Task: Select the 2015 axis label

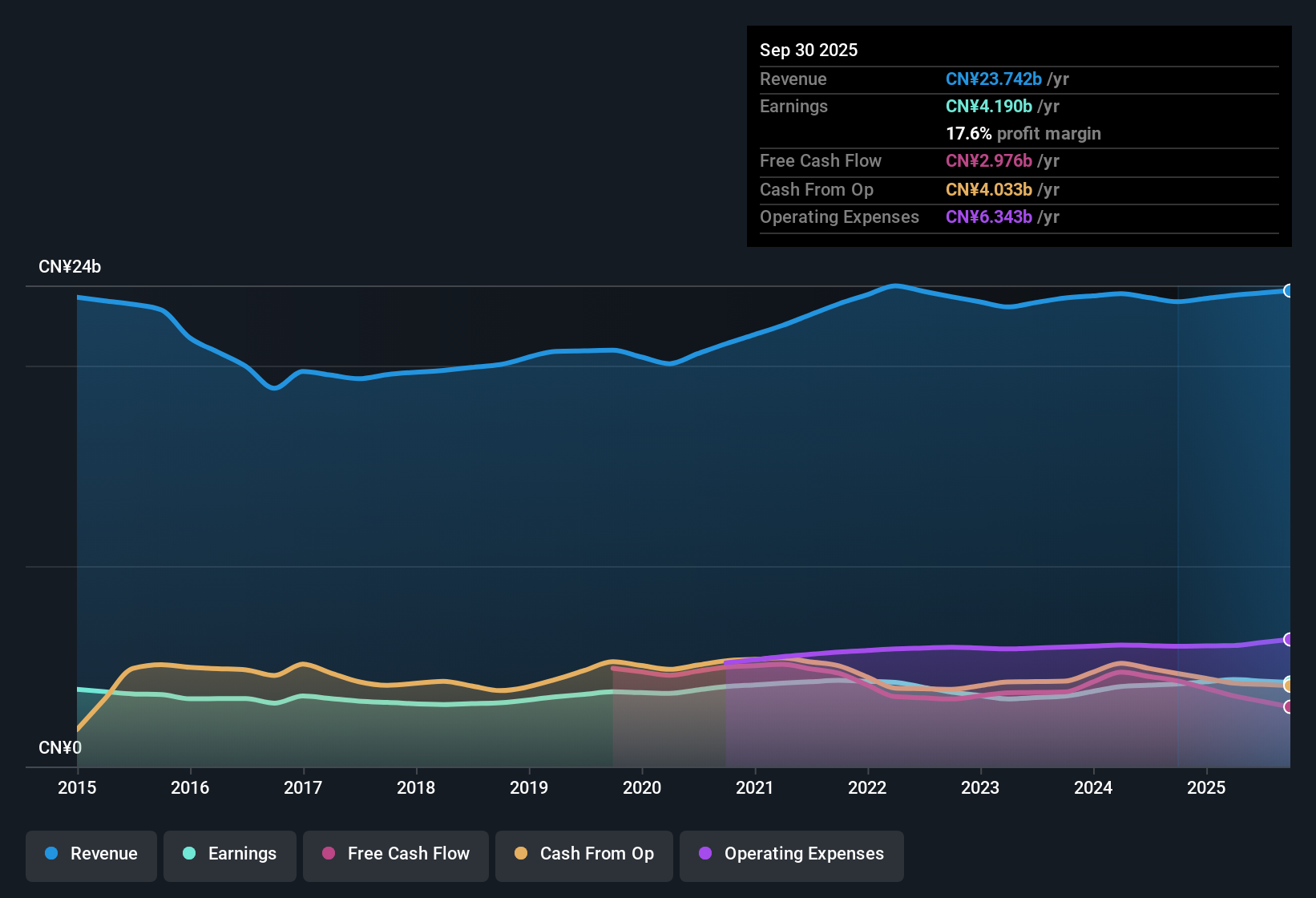Action: (76, 788)
